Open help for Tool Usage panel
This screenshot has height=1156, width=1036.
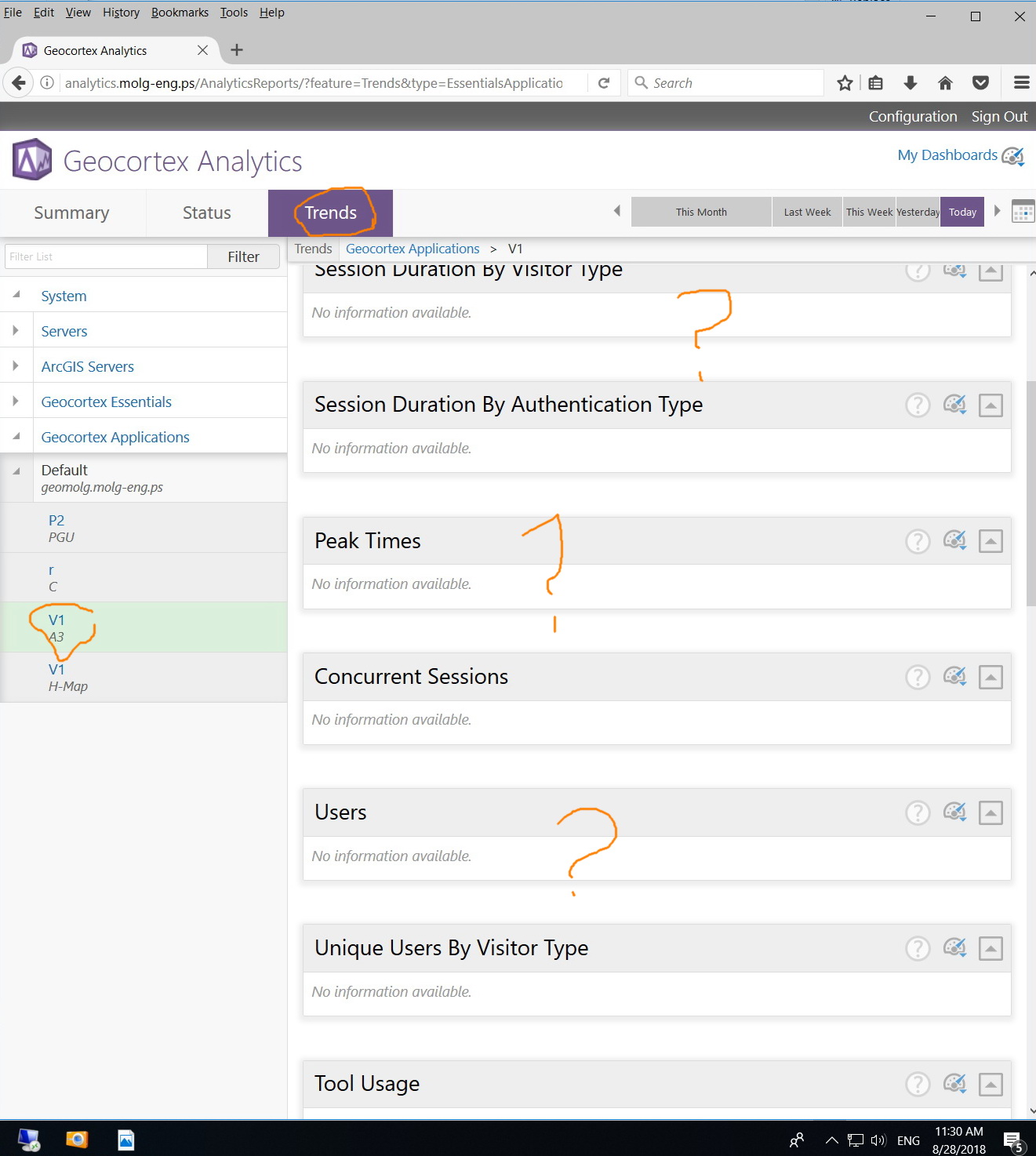[x=918, y=1084]
